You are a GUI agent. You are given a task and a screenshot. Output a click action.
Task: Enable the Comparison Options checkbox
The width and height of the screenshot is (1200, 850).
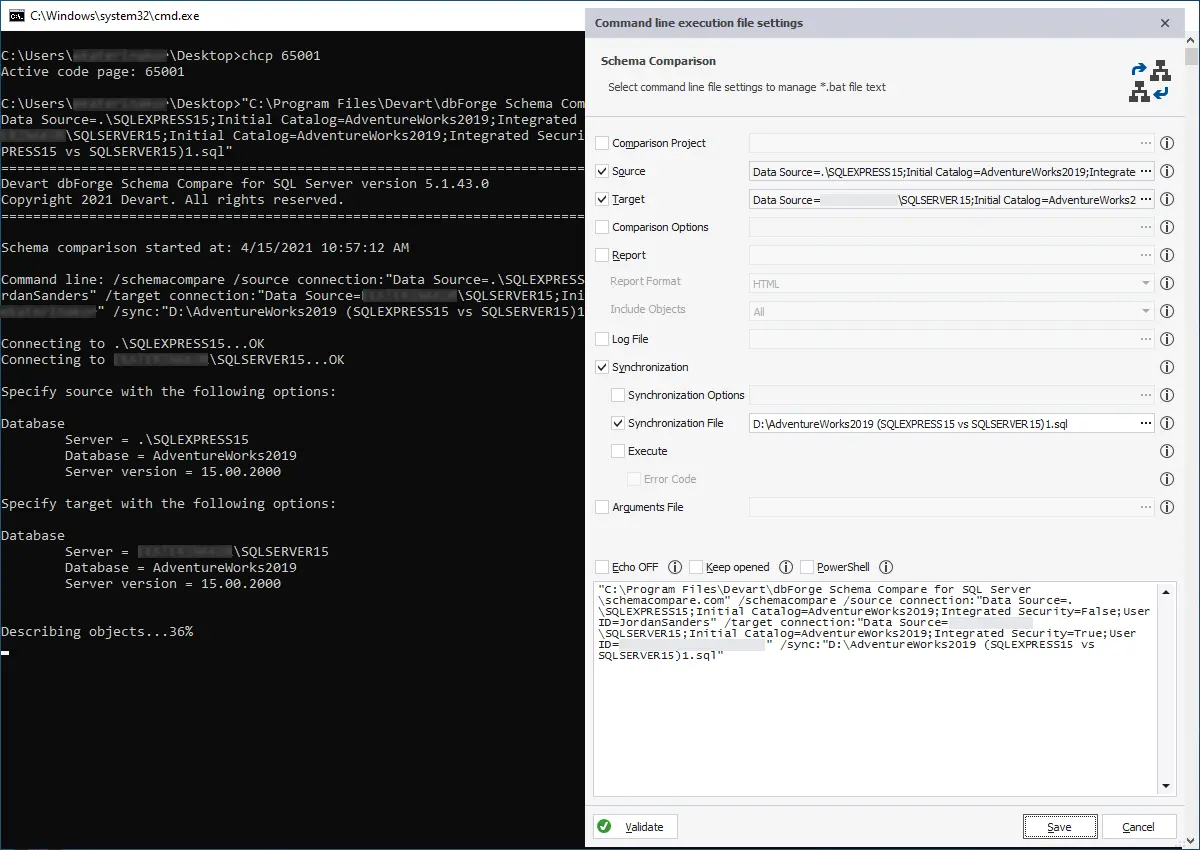[x=602, y=227]
